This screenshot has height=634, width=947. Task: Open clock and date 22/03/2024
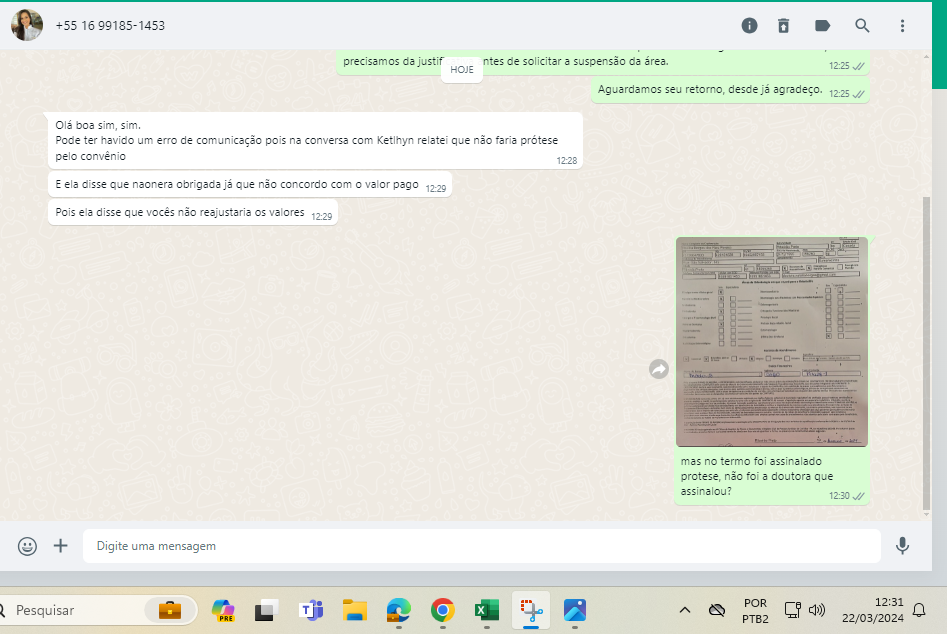pyautogui.click(x=873, y=610)
